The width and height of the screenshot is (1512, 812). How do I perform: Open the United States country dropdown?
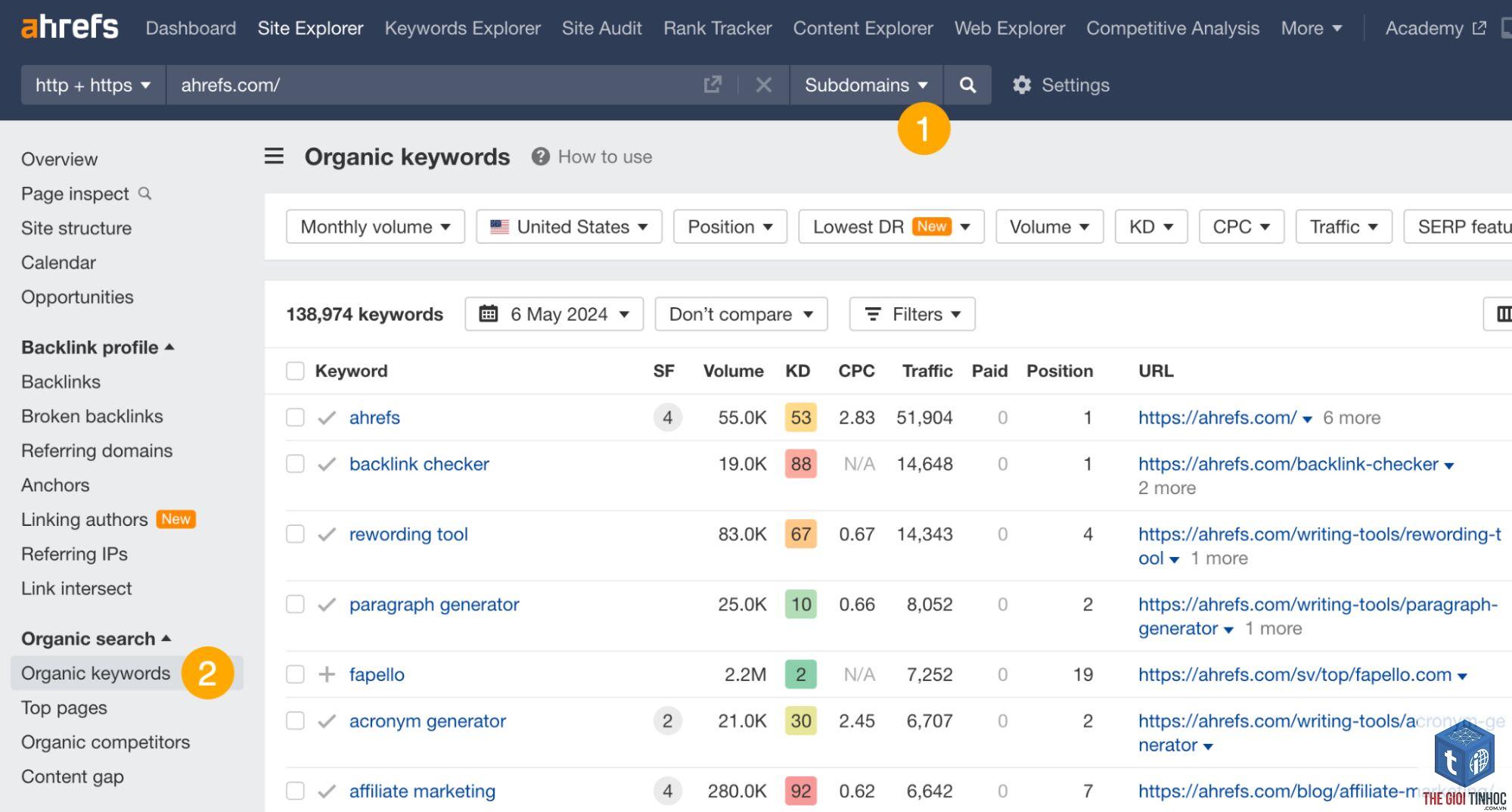tap(569, 227)
